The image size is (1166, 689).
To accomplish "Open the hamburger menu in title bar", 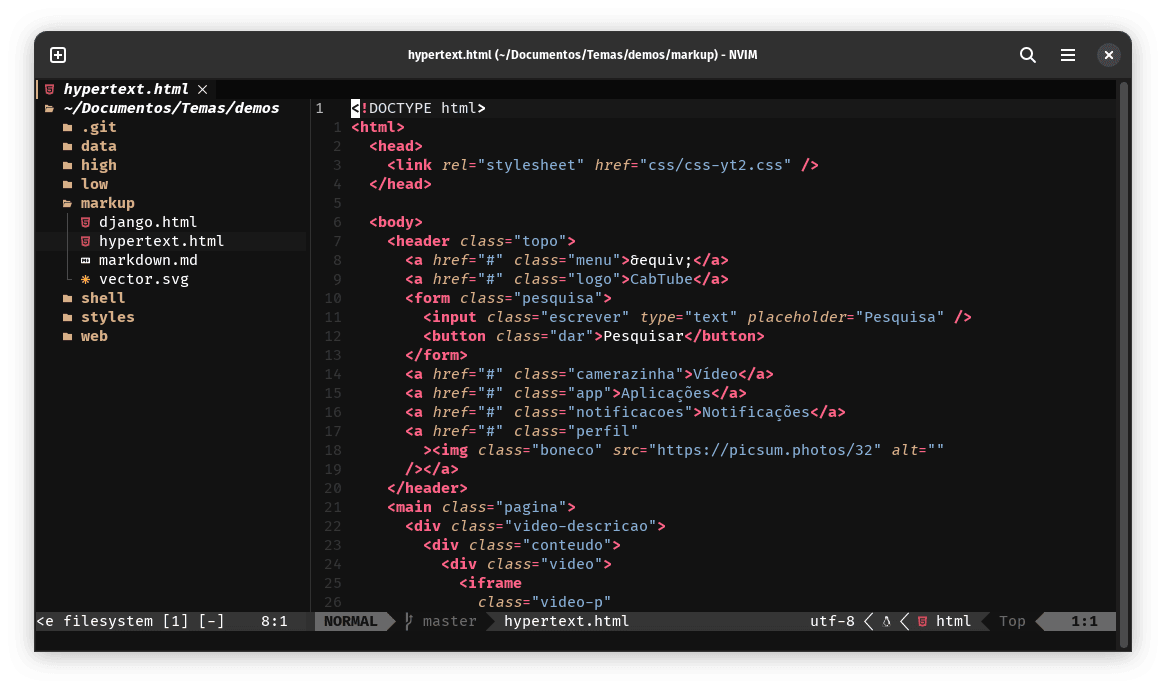I will (x=1068, y=55).
